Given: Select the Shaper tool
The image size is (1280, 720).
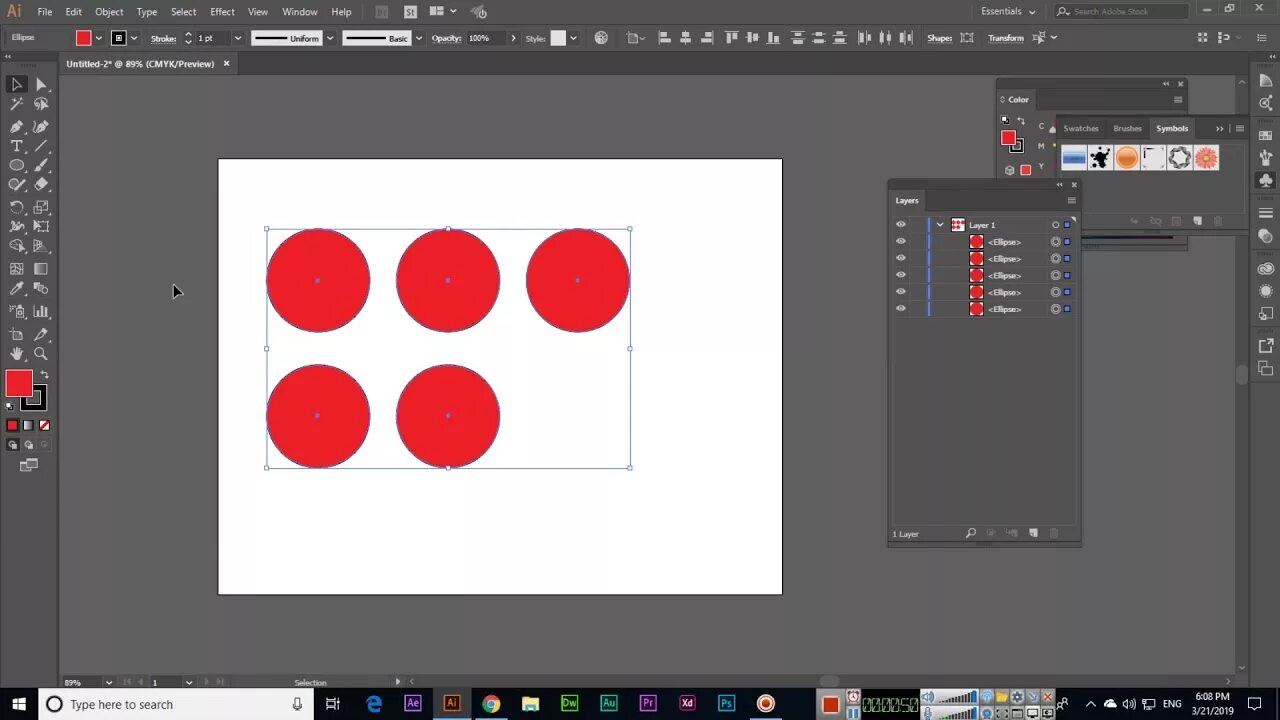Looking at the screenshot, I should (17, 184).
